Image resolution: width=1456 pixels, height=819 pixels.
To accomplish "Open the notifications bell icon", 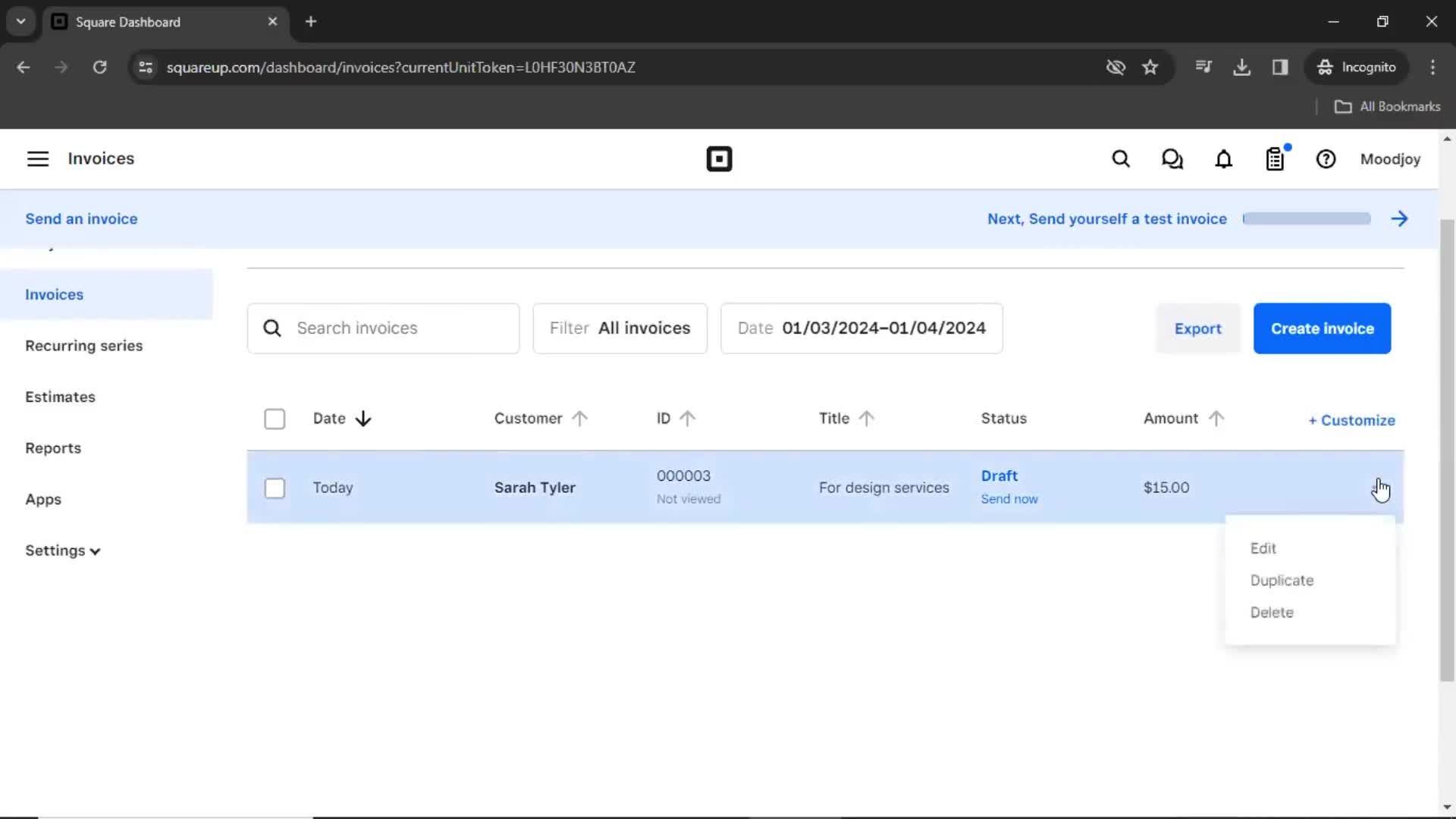I will click(1224, 159).
